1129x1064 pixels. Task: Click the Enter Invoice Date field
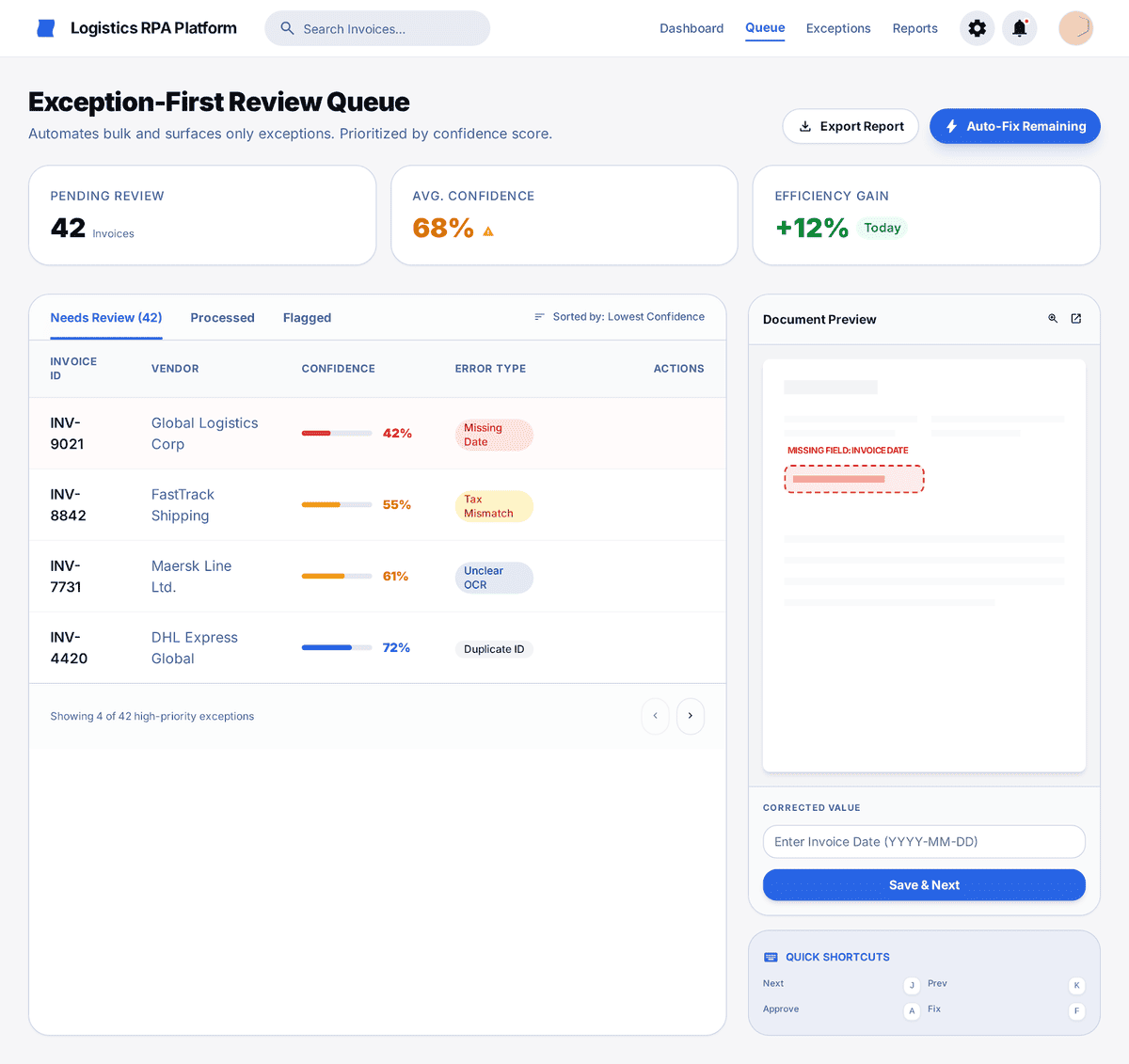pyautogui.click(x=923, y=841)
